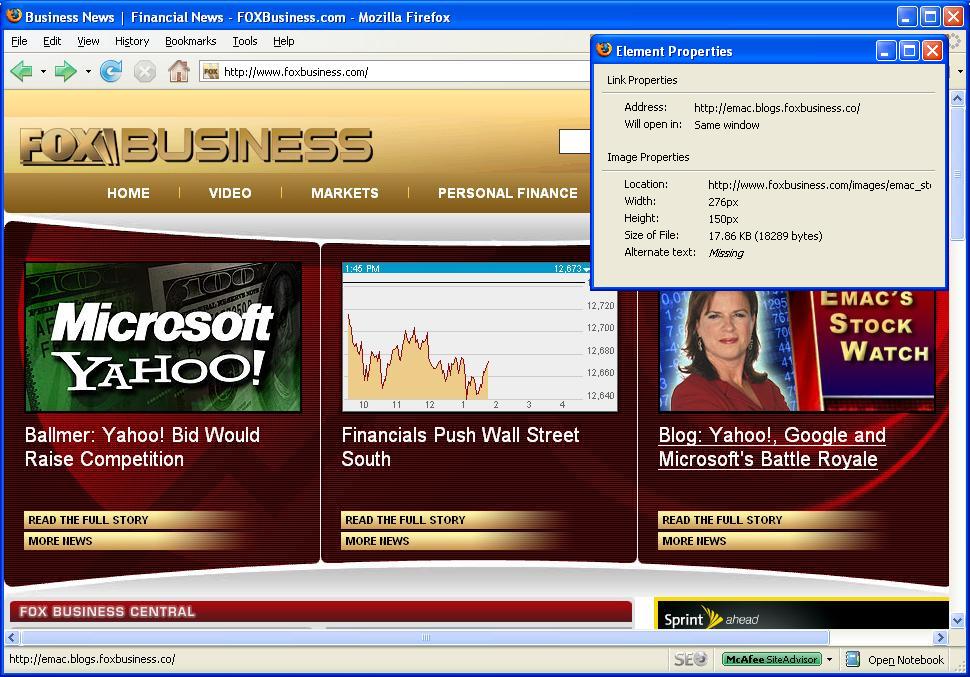Select the link Address value in Element Properties

(777, 108)
